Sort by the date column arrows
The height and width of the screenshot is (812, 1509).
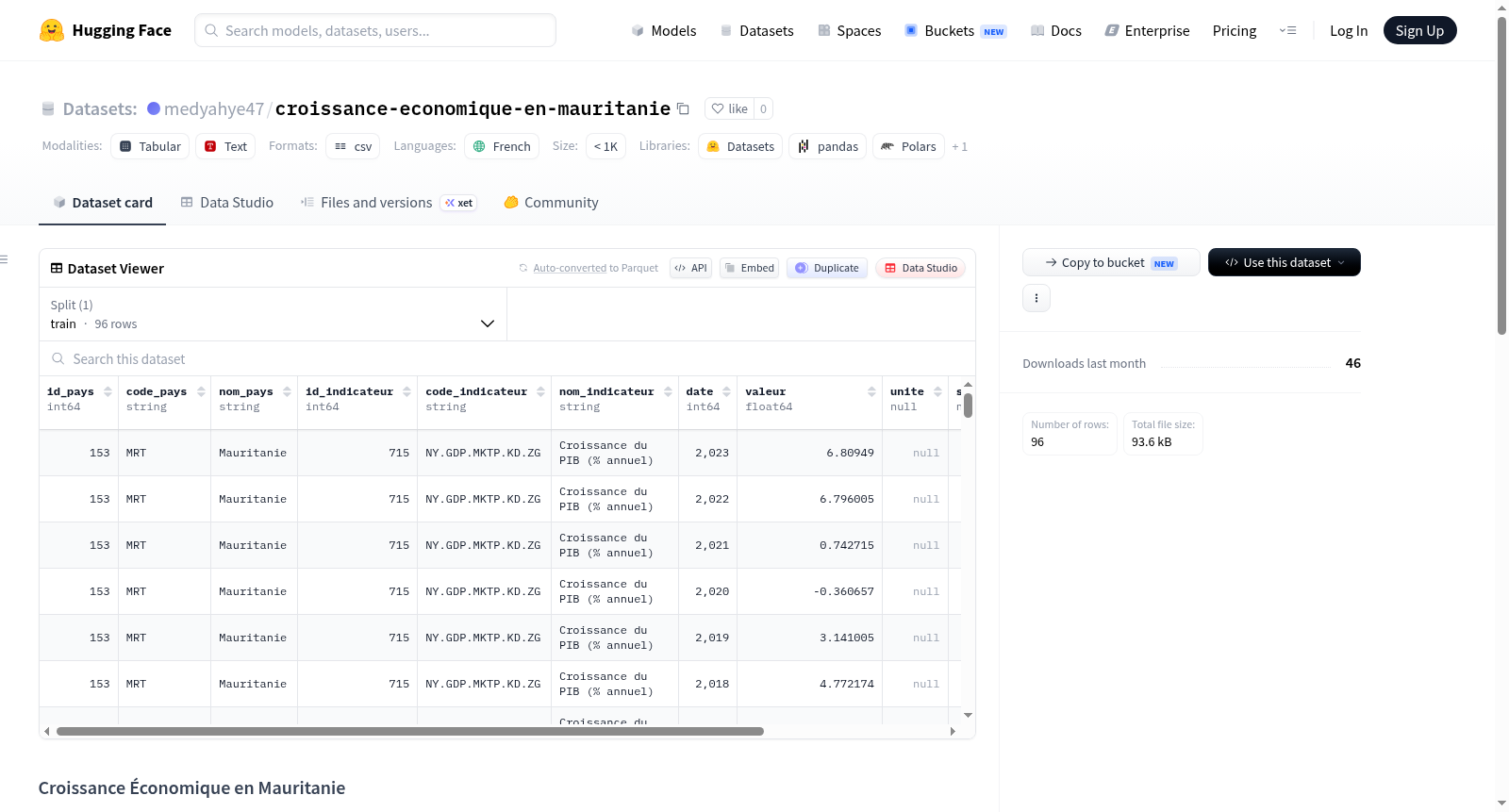tap(726, 391)
